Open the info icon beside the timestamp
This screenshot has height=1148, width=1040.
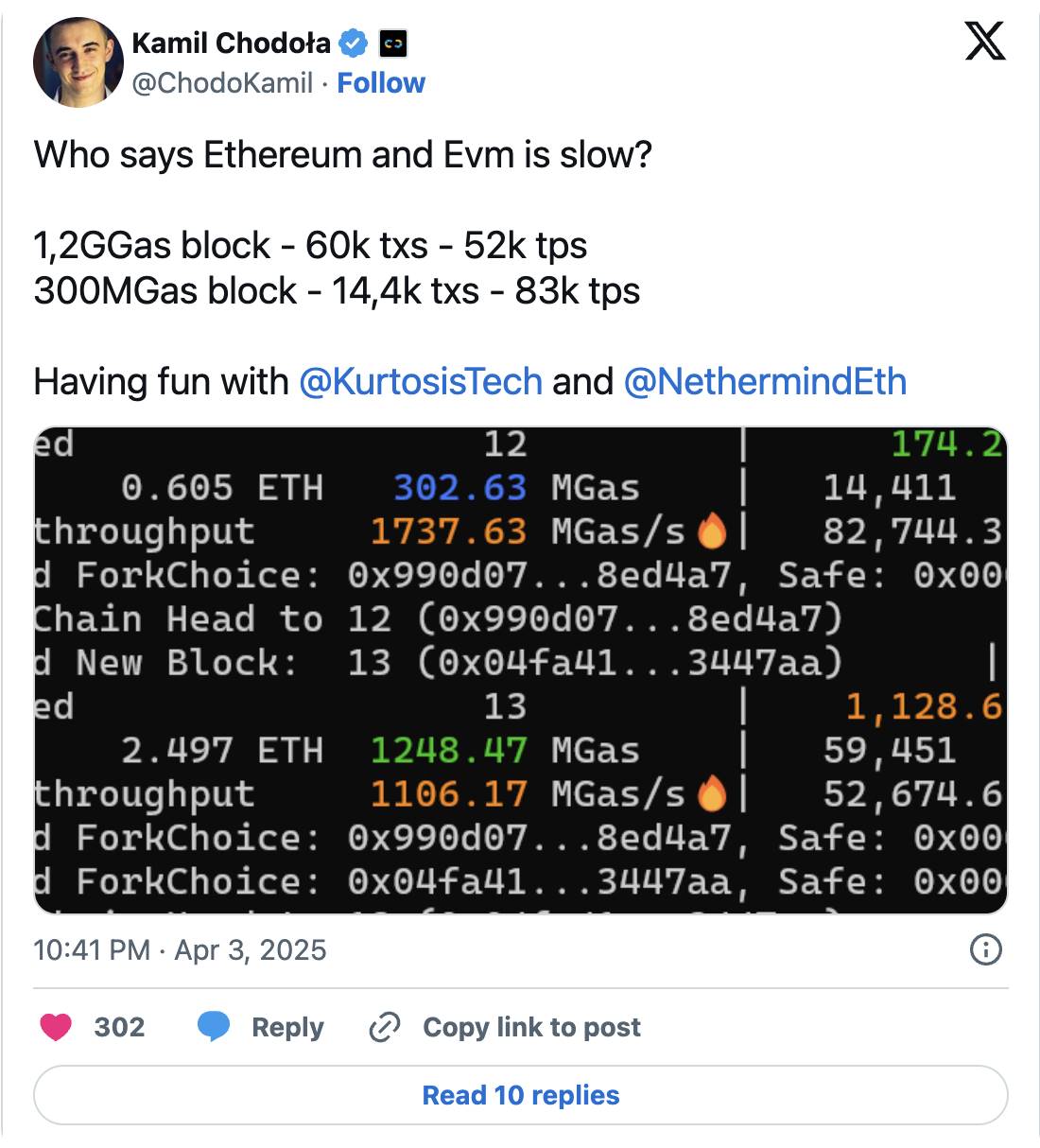coord(985,949)
